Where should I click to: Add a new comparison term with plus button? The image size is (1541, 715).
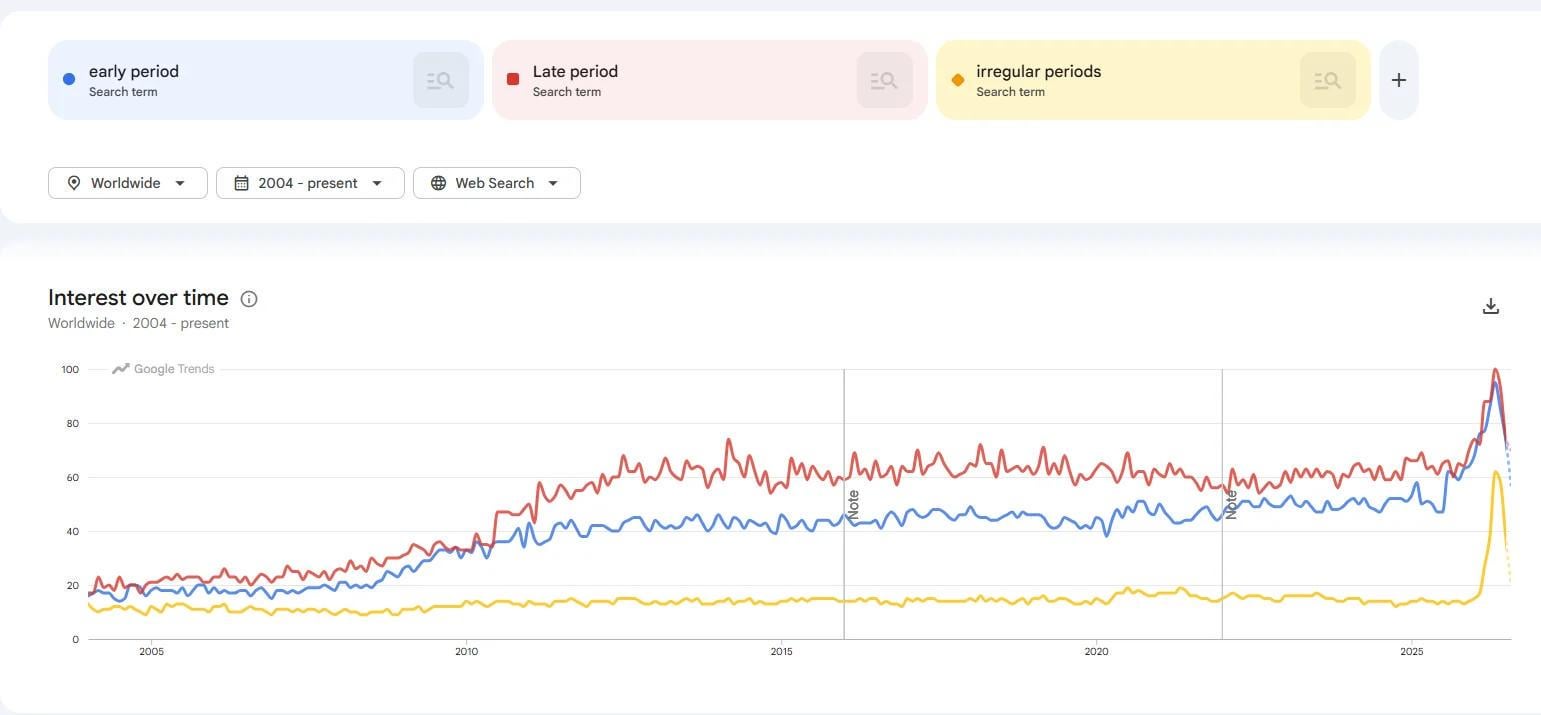(1399, 80)
